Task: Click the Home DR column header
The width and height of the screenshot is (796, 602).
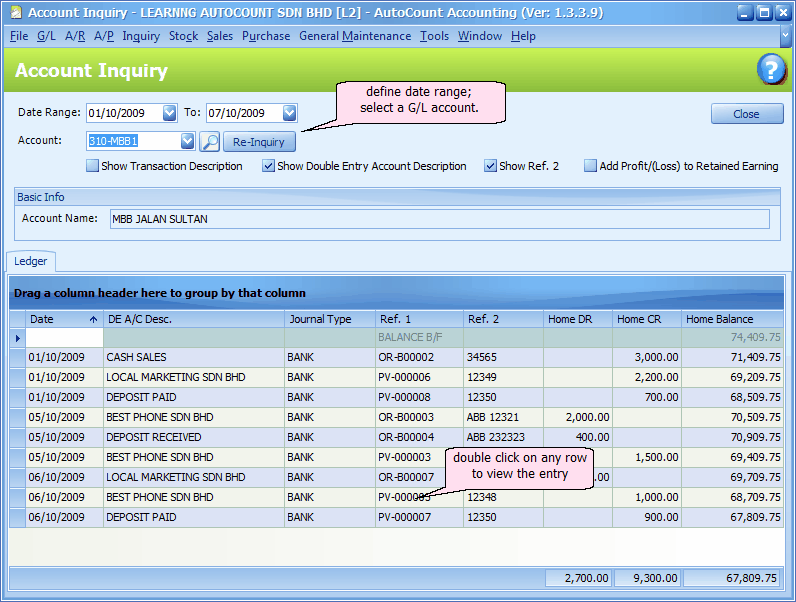Action: [578, 319]
